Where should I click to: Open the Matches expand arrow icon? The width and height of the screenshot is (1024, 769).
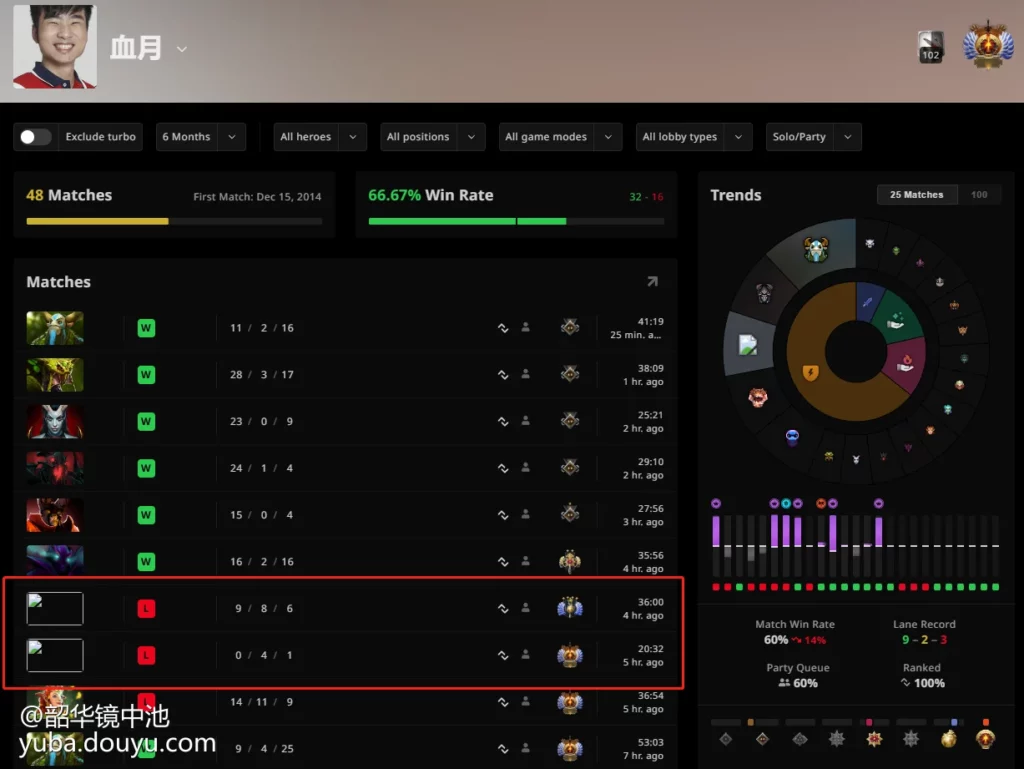pyautogui.click(x=652, y=282)
